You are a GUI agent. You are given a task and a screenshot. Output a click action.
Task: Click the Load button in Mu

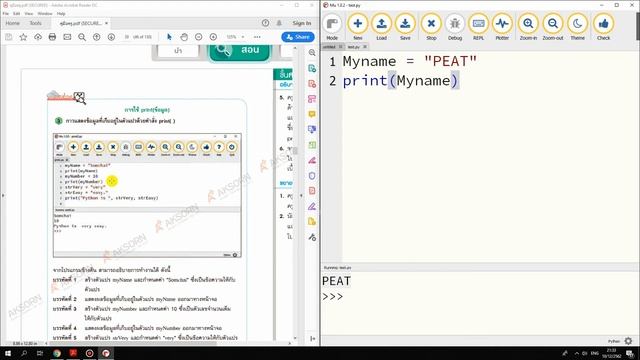(381, 27)
